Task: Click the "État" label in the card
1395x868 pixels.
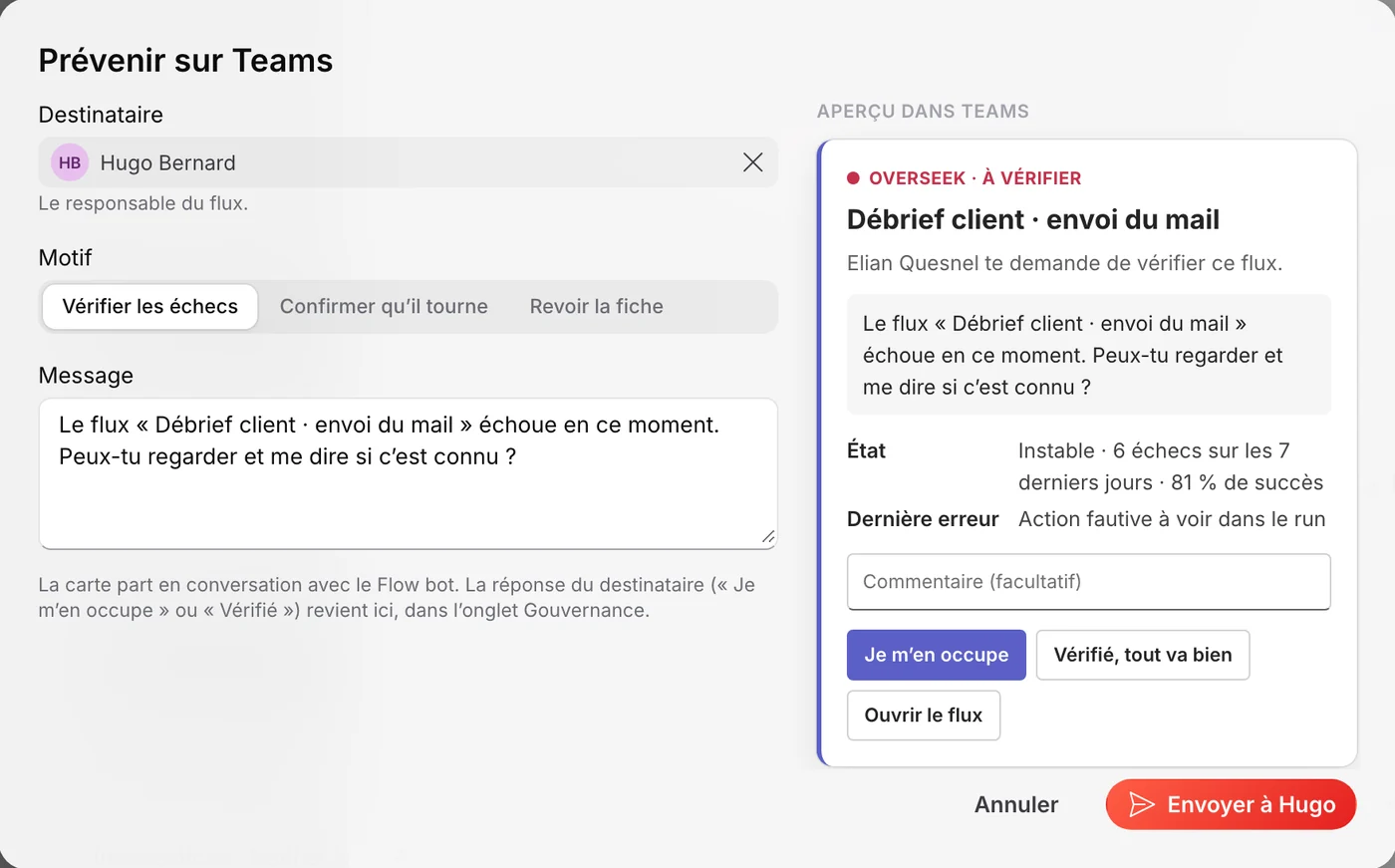Action: [866, 450]
